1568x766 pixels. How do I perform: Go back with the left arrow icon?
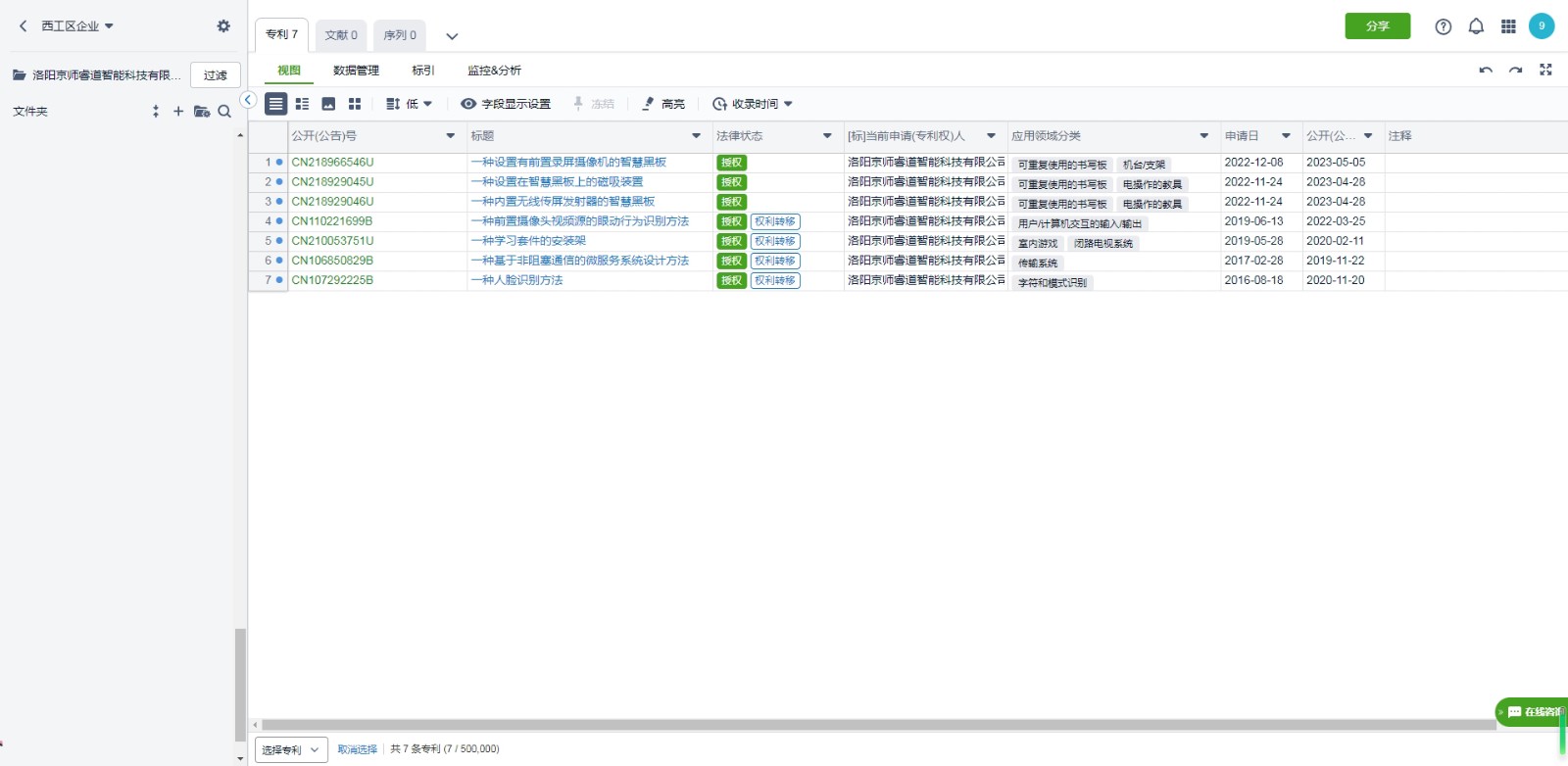[x=24, y=26]
